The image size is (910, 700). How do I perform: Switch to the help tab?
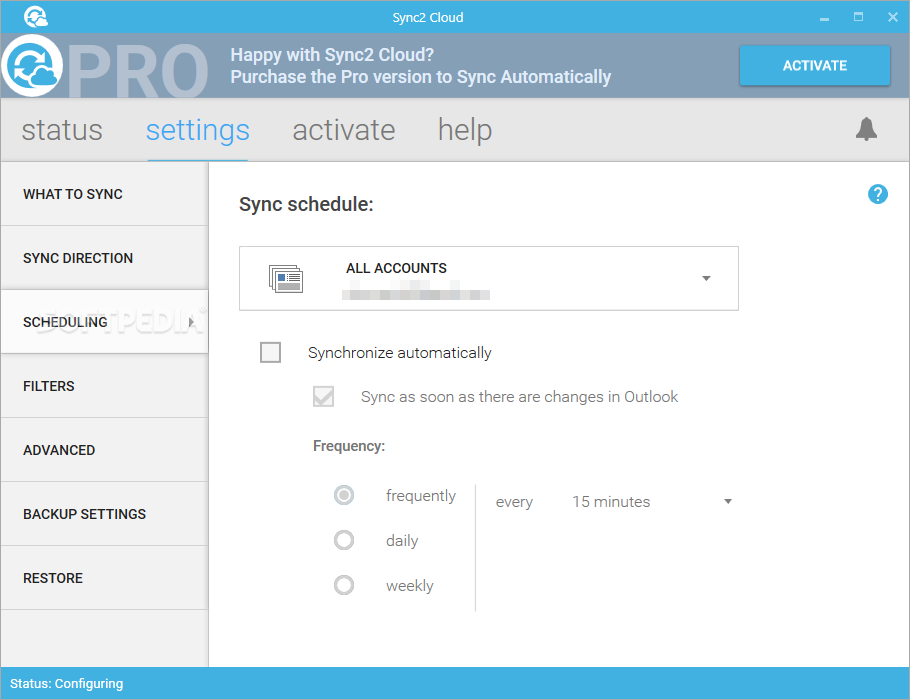click(465, 130)
